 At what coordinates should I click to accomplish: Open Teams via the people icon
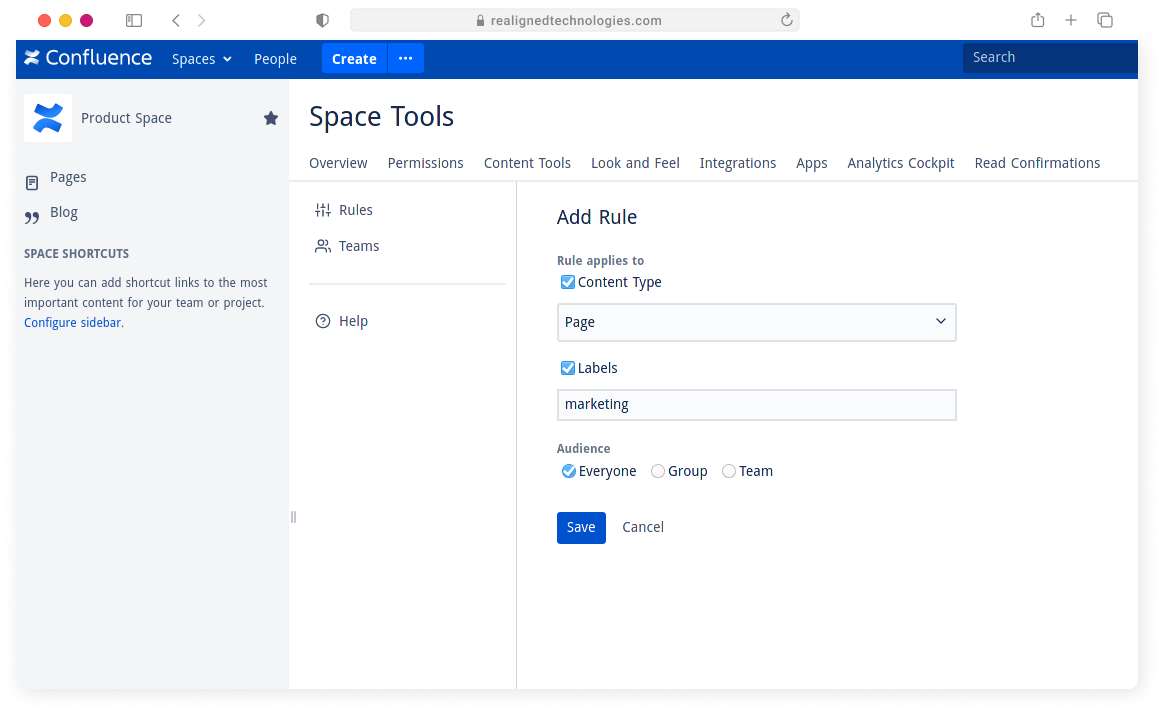coord(323,246)
